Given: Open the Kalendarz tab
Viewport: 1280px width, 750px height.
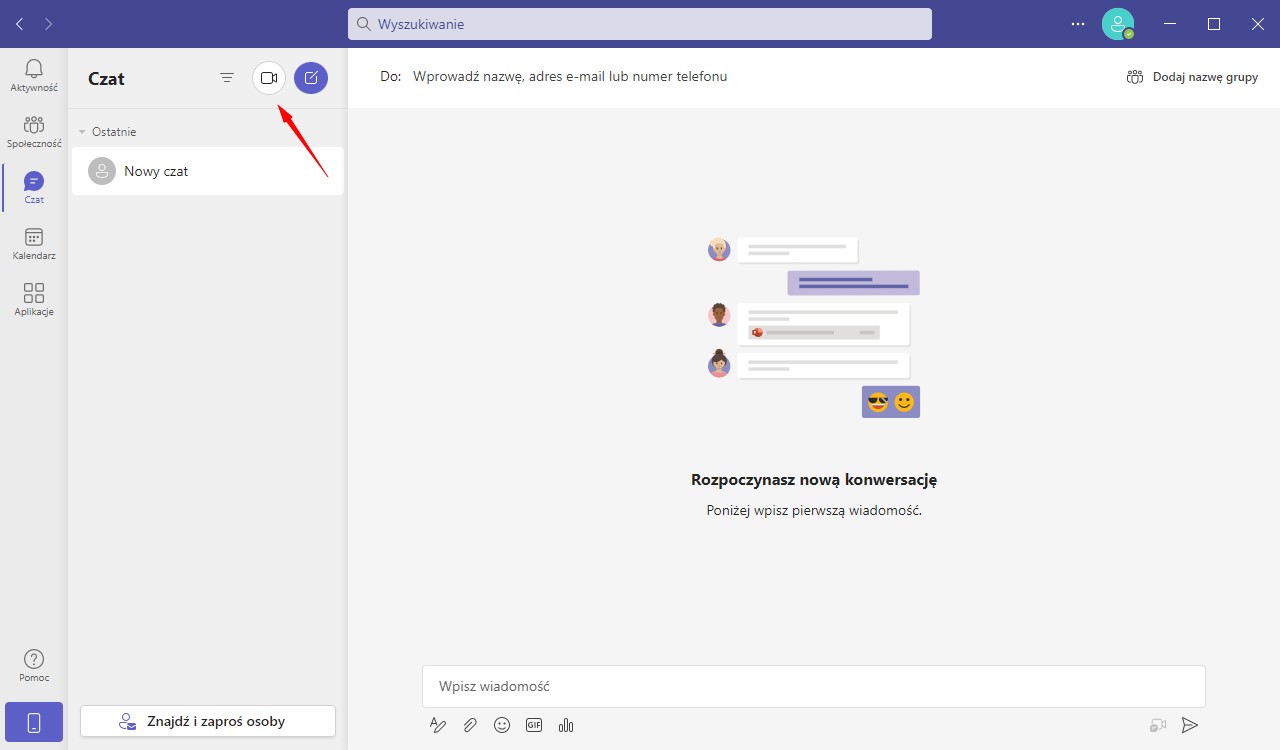Looking at the screenshot, I should click(x=34, y=244).
